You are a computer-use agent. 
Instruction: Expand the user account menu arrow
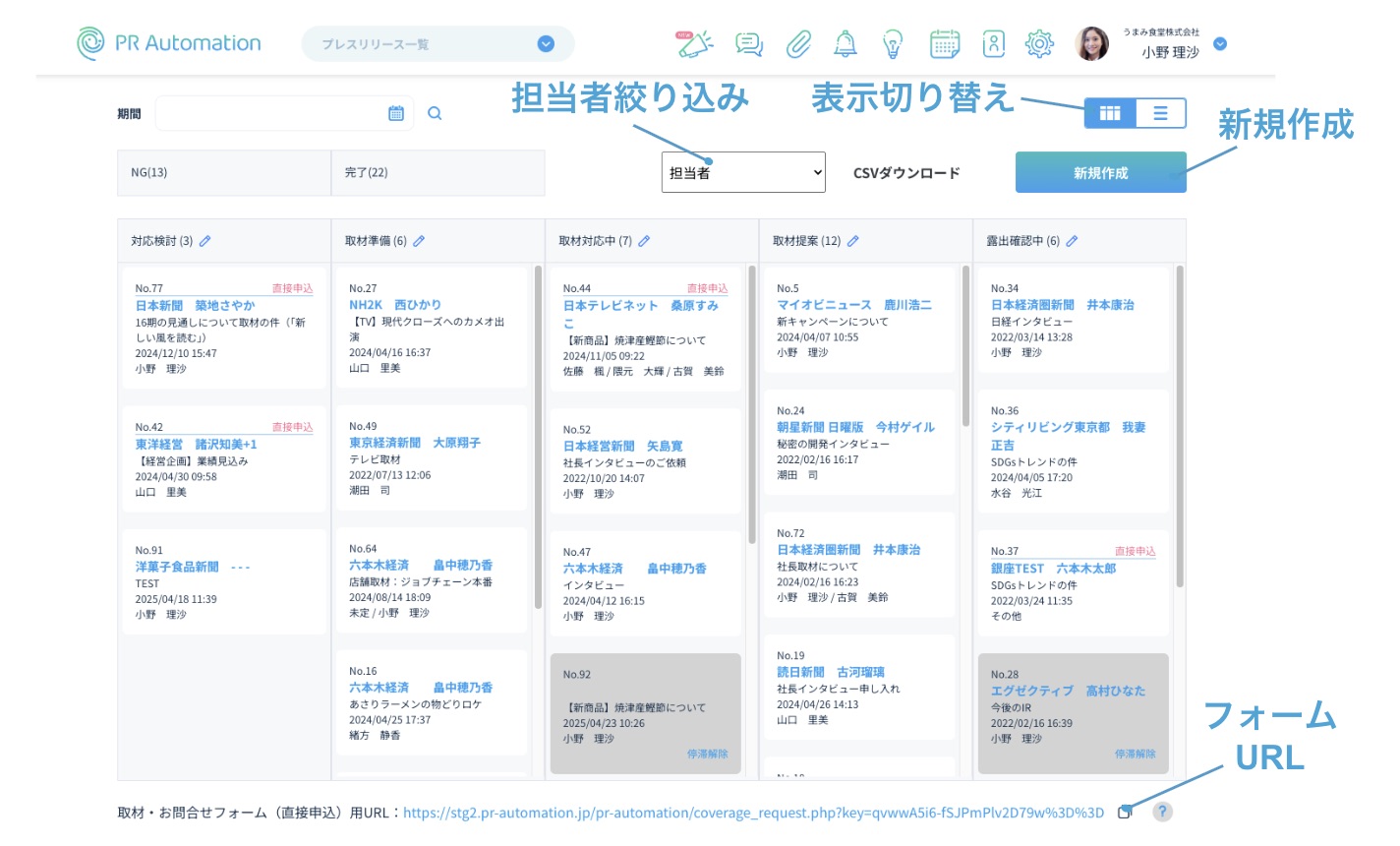(x=1220, y=43)
